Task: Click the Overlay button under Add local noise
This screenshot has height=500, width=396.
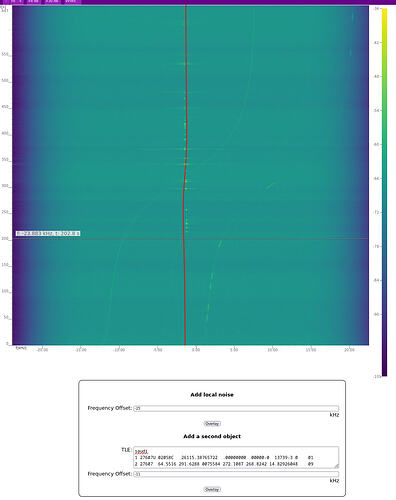Action: point(212,424)
